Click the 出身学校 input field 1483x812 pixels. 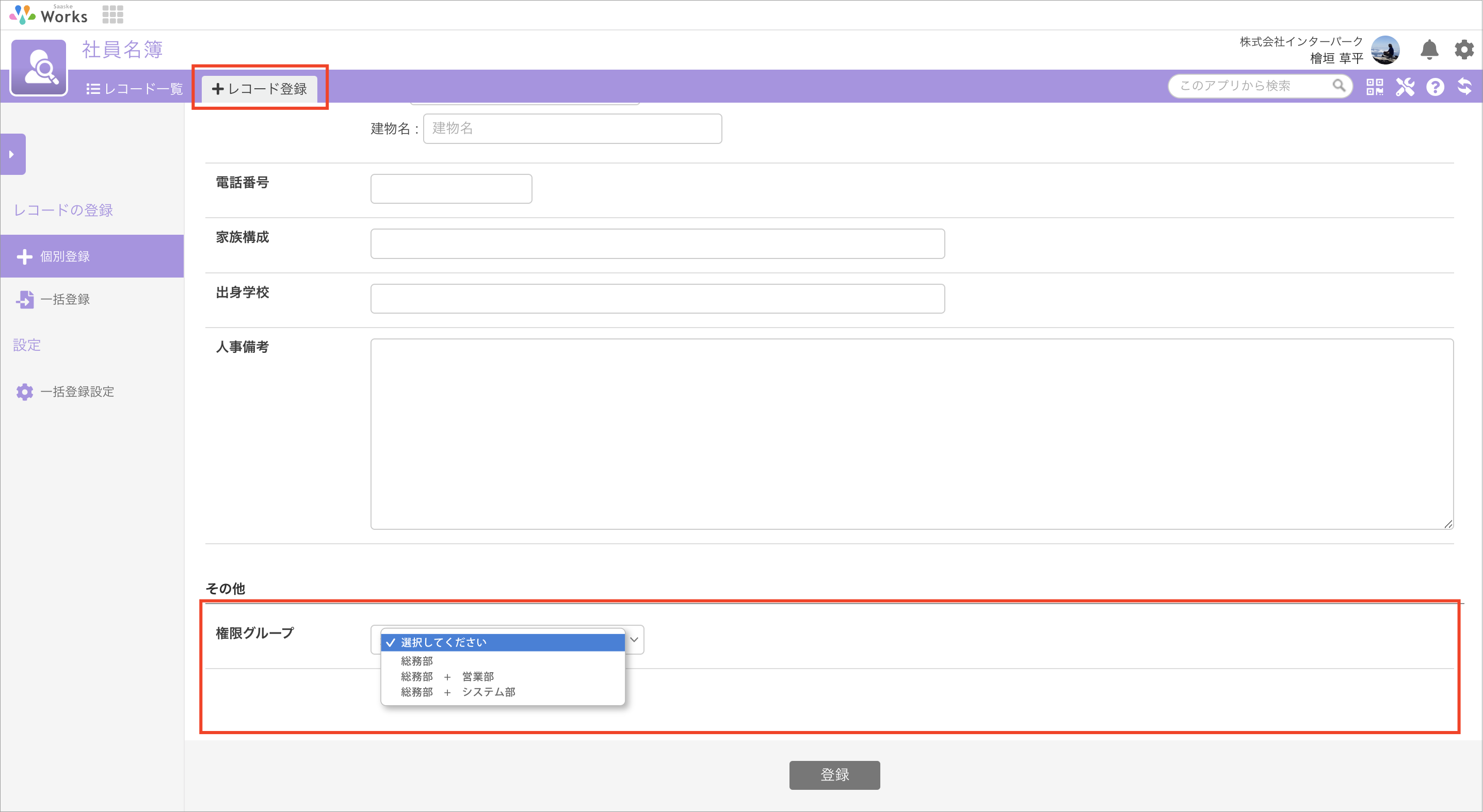pos(657,299)
